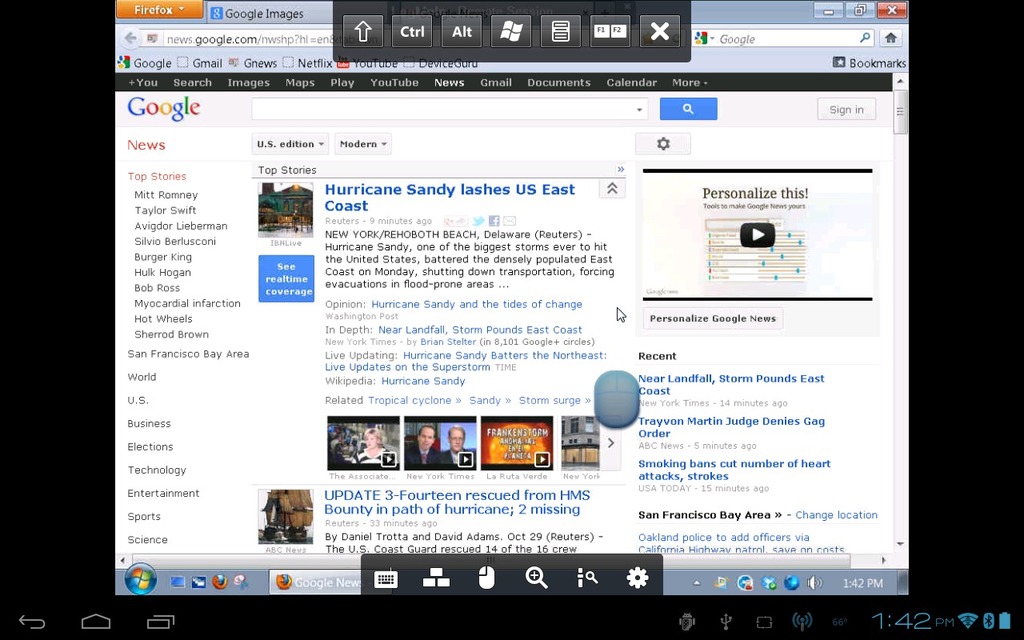Open the Hurricane Sandy lashes US East Coast headline

point(450,197)
